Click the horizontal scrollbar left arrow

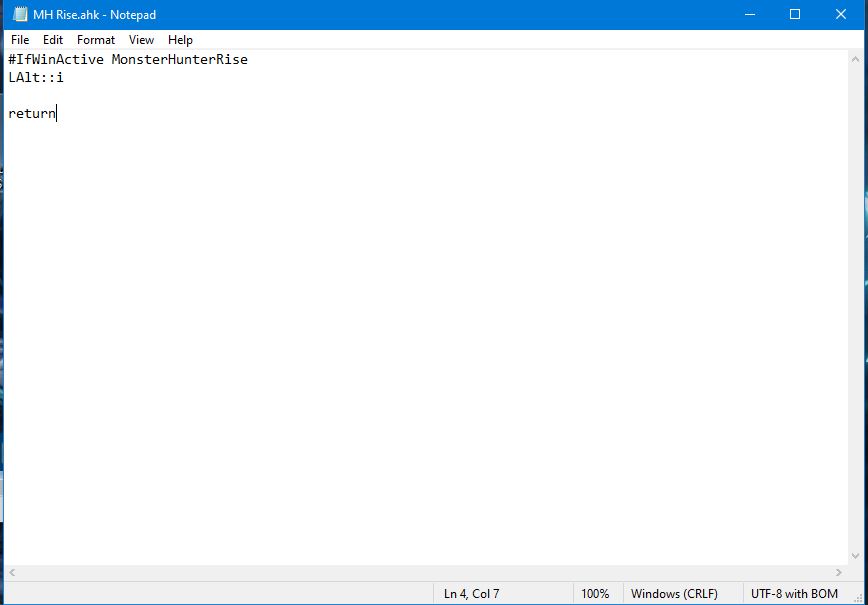point(12,572)
